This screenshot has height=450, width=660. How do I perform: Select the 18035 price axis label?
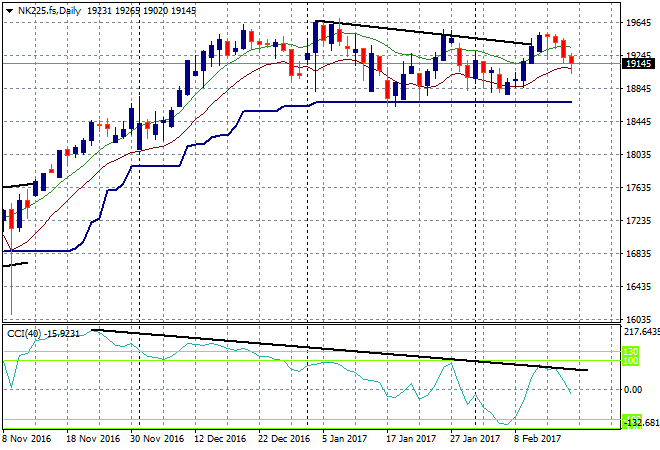pyautogui.click(x=639, y=154)
